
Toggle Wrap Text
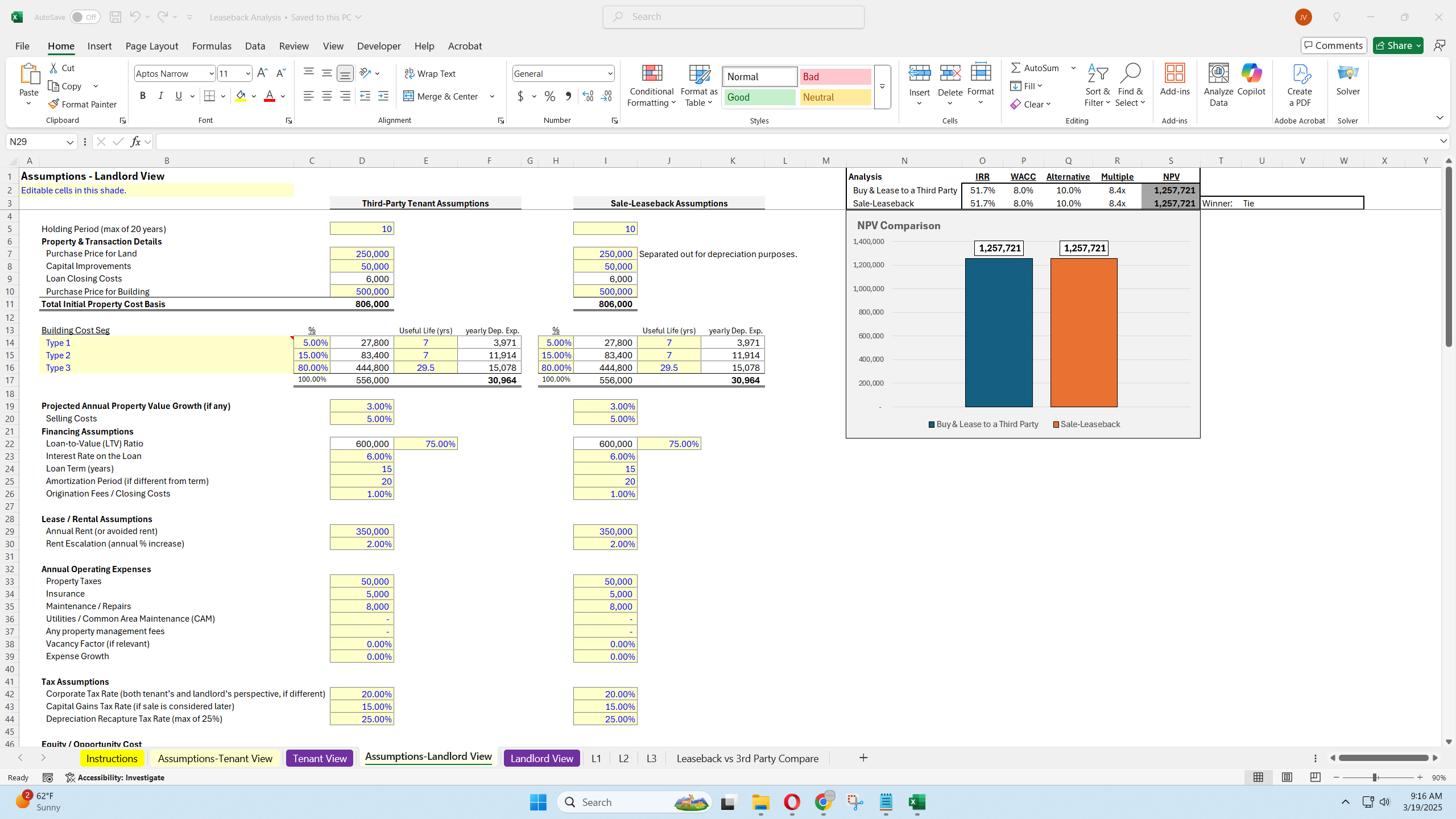click(430, 73)
